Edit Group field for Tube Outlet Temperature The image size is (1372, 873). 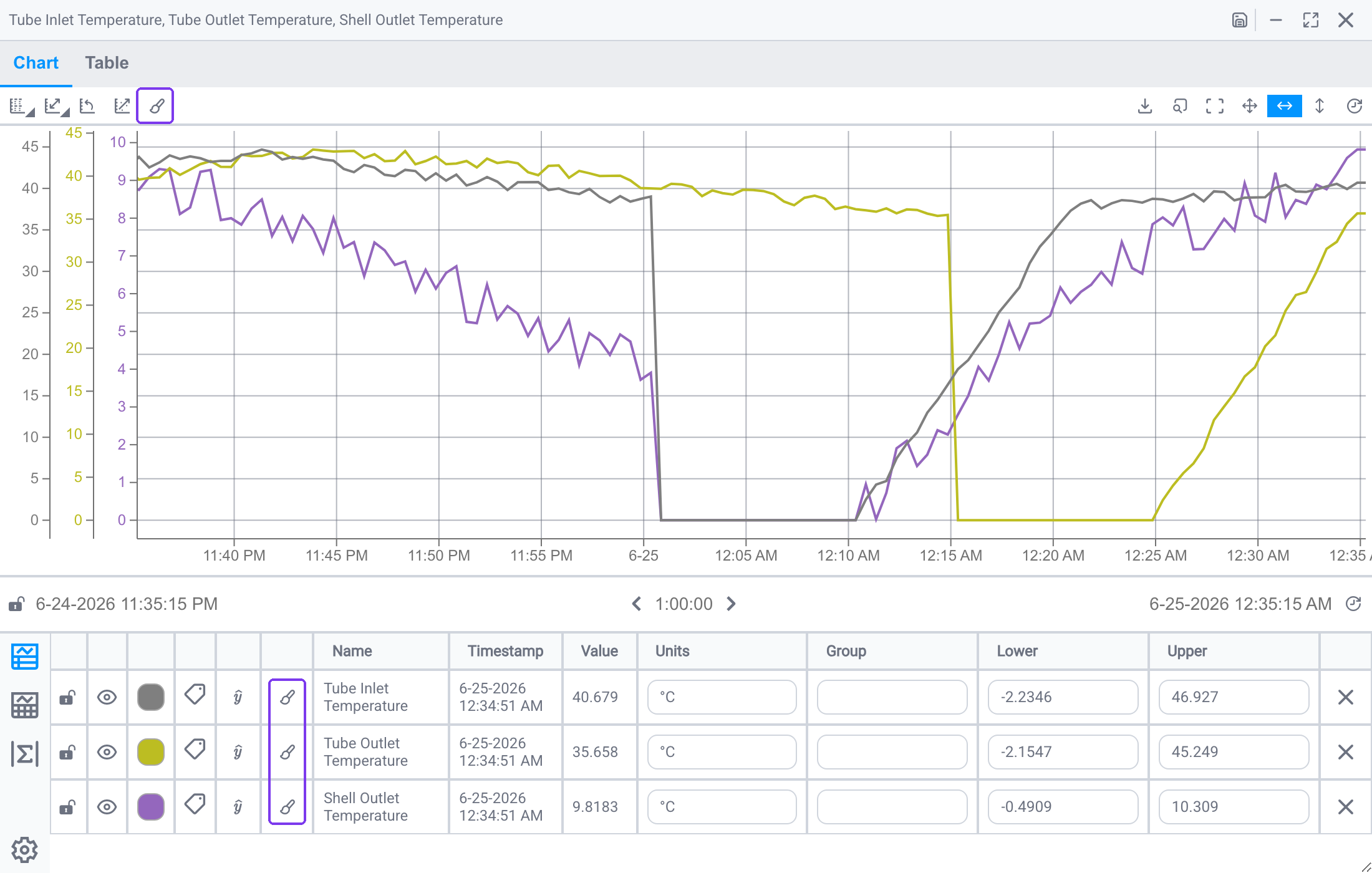click(892, 752)
